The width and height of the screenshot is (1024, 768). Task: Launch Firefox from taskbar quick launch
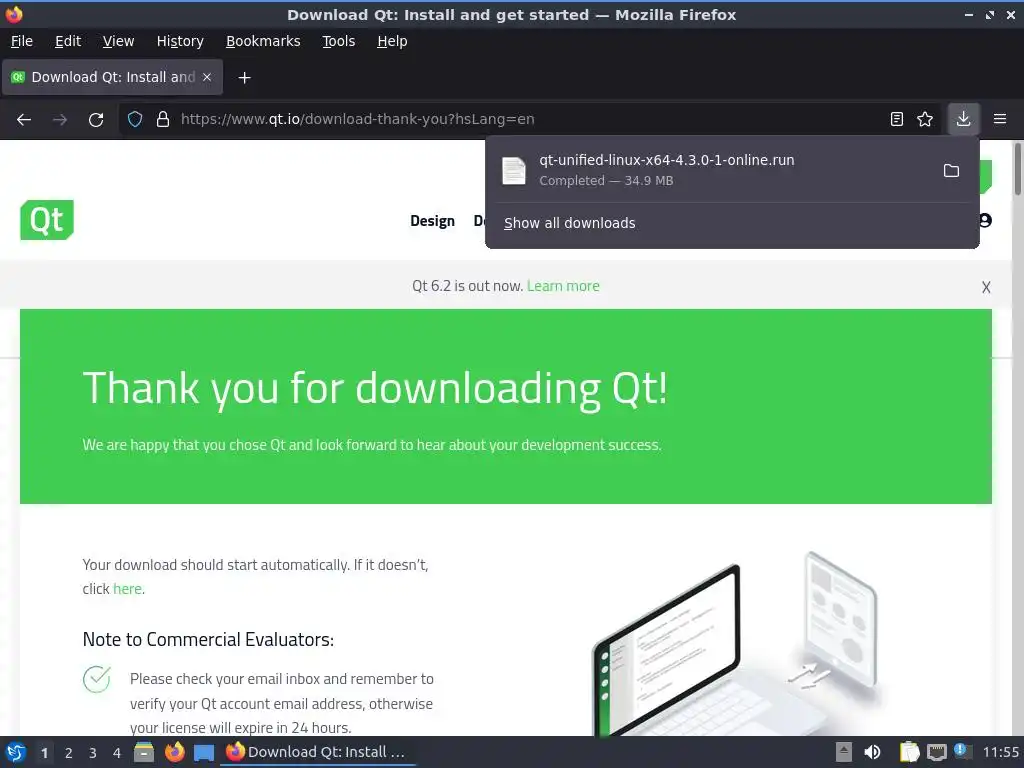(174, 752)
